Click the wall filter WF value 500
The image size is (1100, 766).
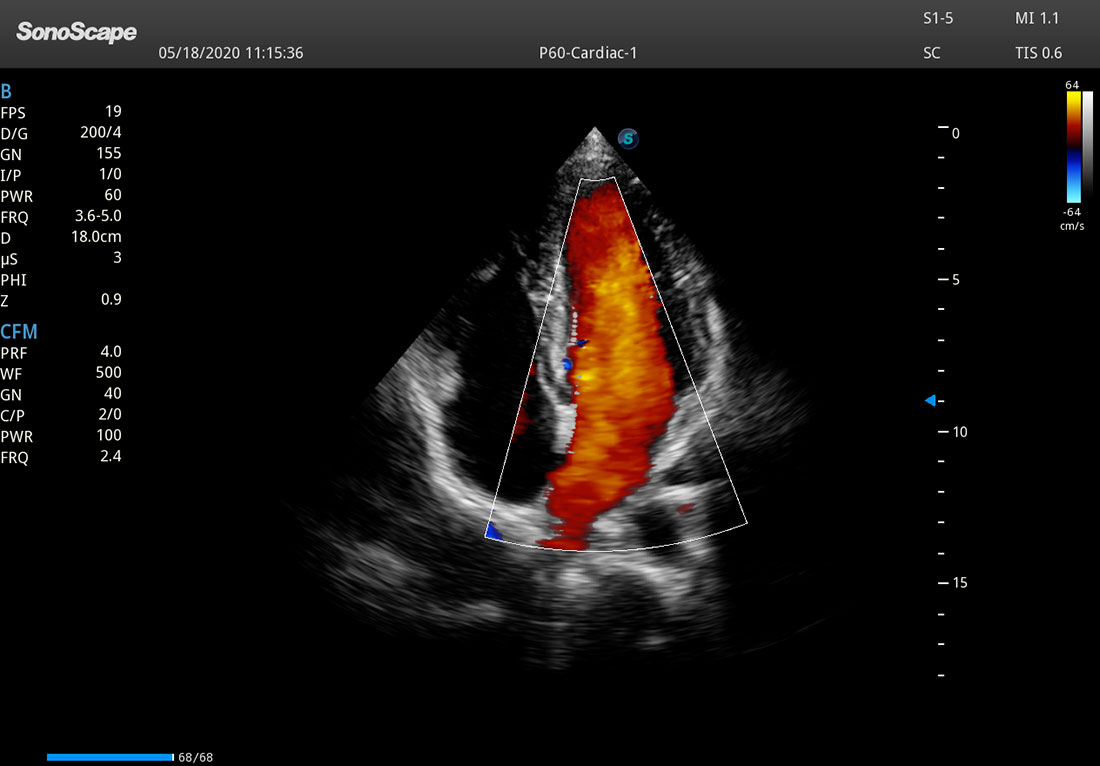(x=109, y=372)
